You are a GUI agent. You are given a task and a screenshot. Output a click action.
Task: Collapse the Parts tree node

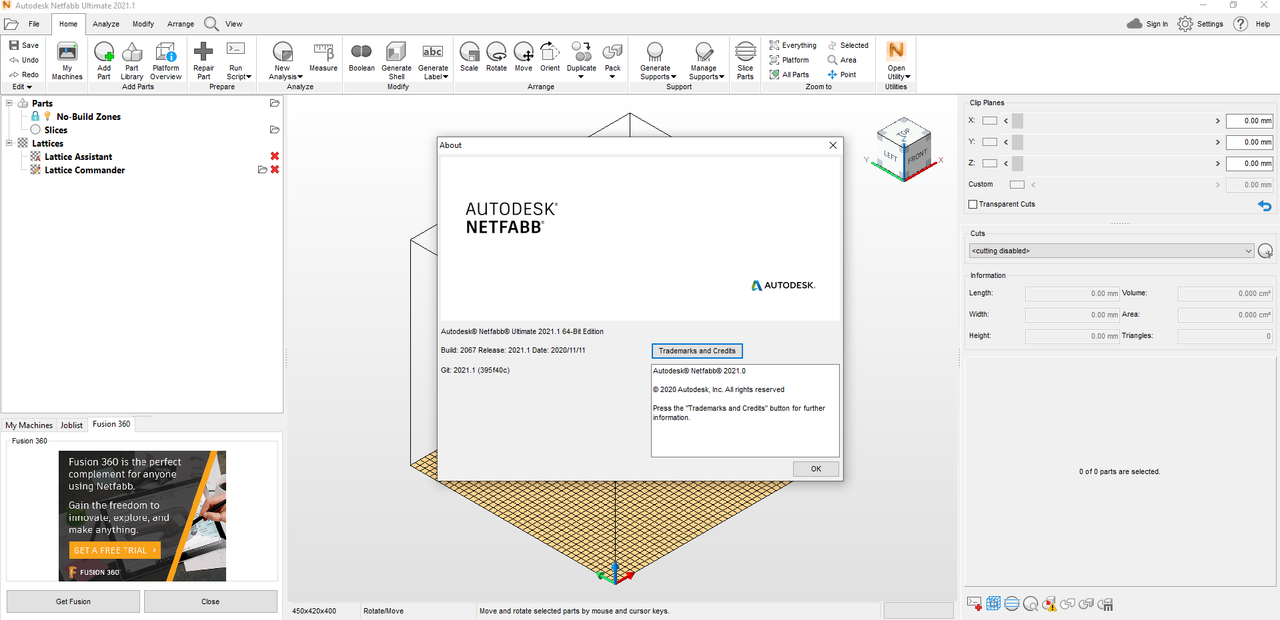9,103
